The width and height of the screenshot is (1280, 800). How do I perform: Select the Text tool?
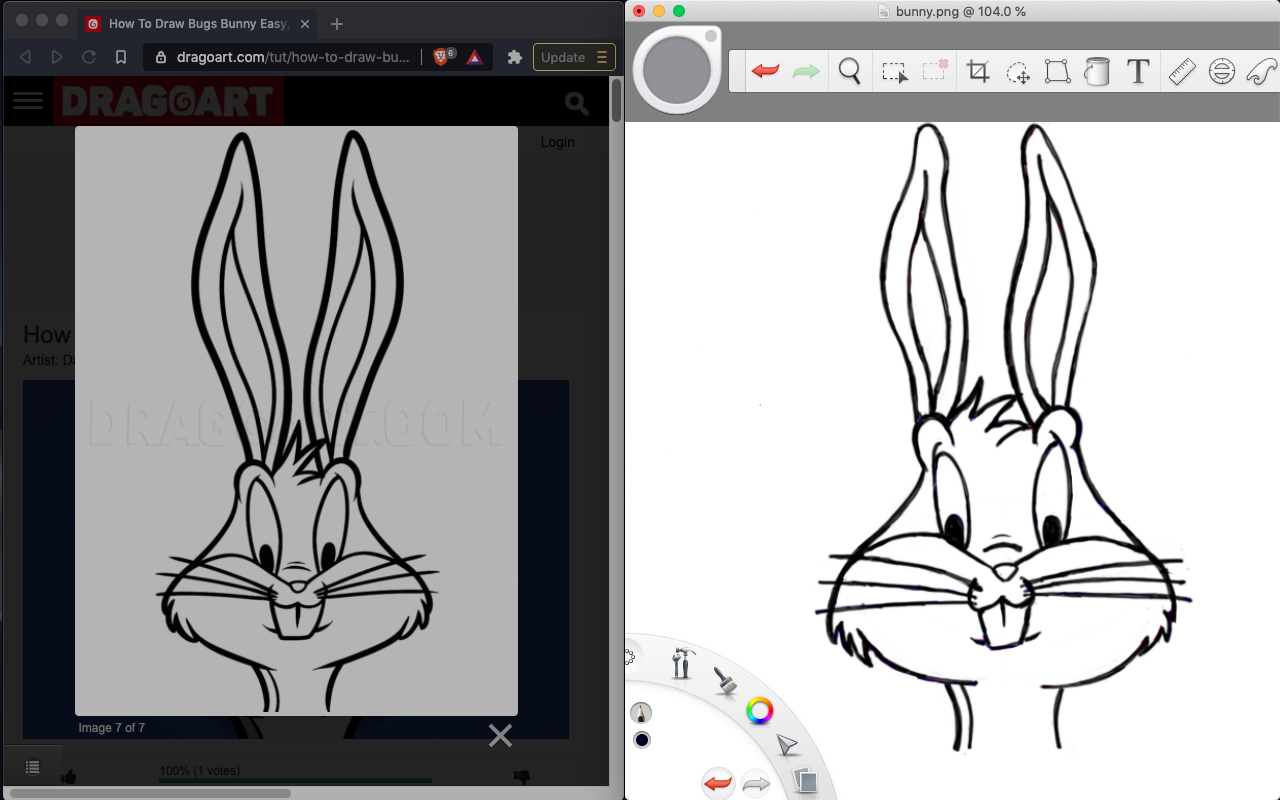[1137, 72]
